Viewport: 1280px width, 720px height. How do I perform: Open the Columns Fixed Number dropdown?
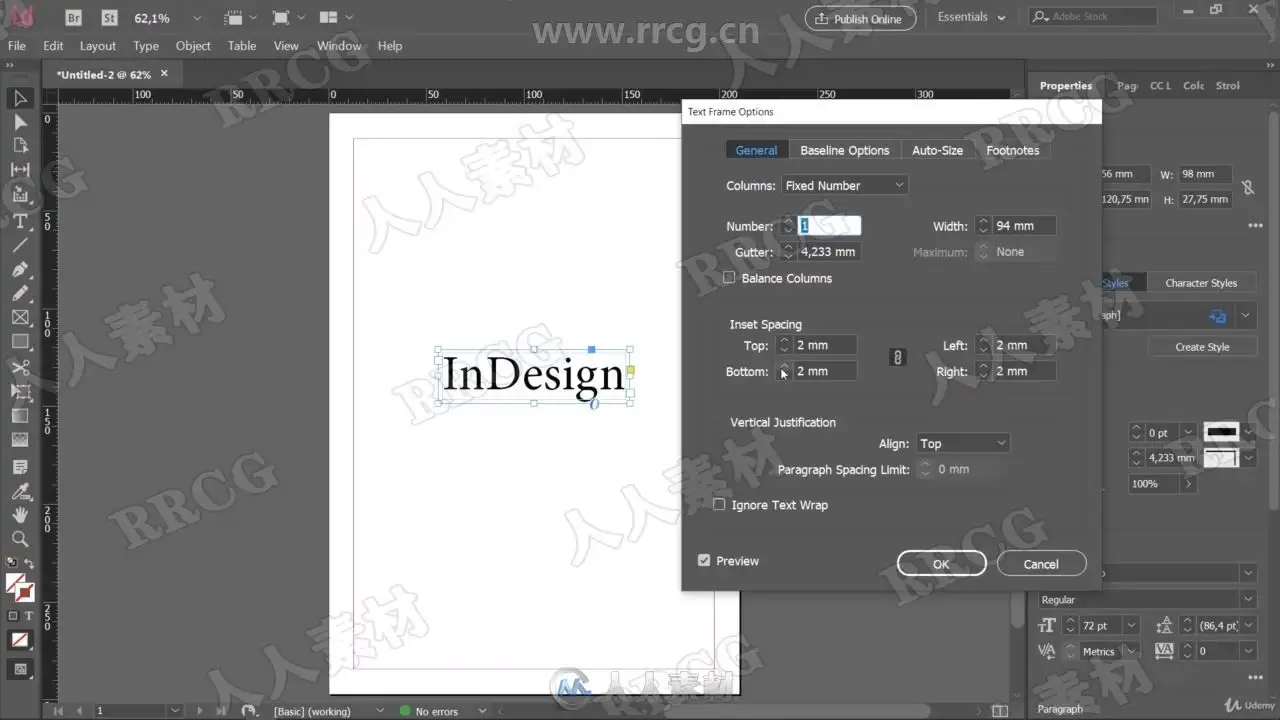pos(844,185)
